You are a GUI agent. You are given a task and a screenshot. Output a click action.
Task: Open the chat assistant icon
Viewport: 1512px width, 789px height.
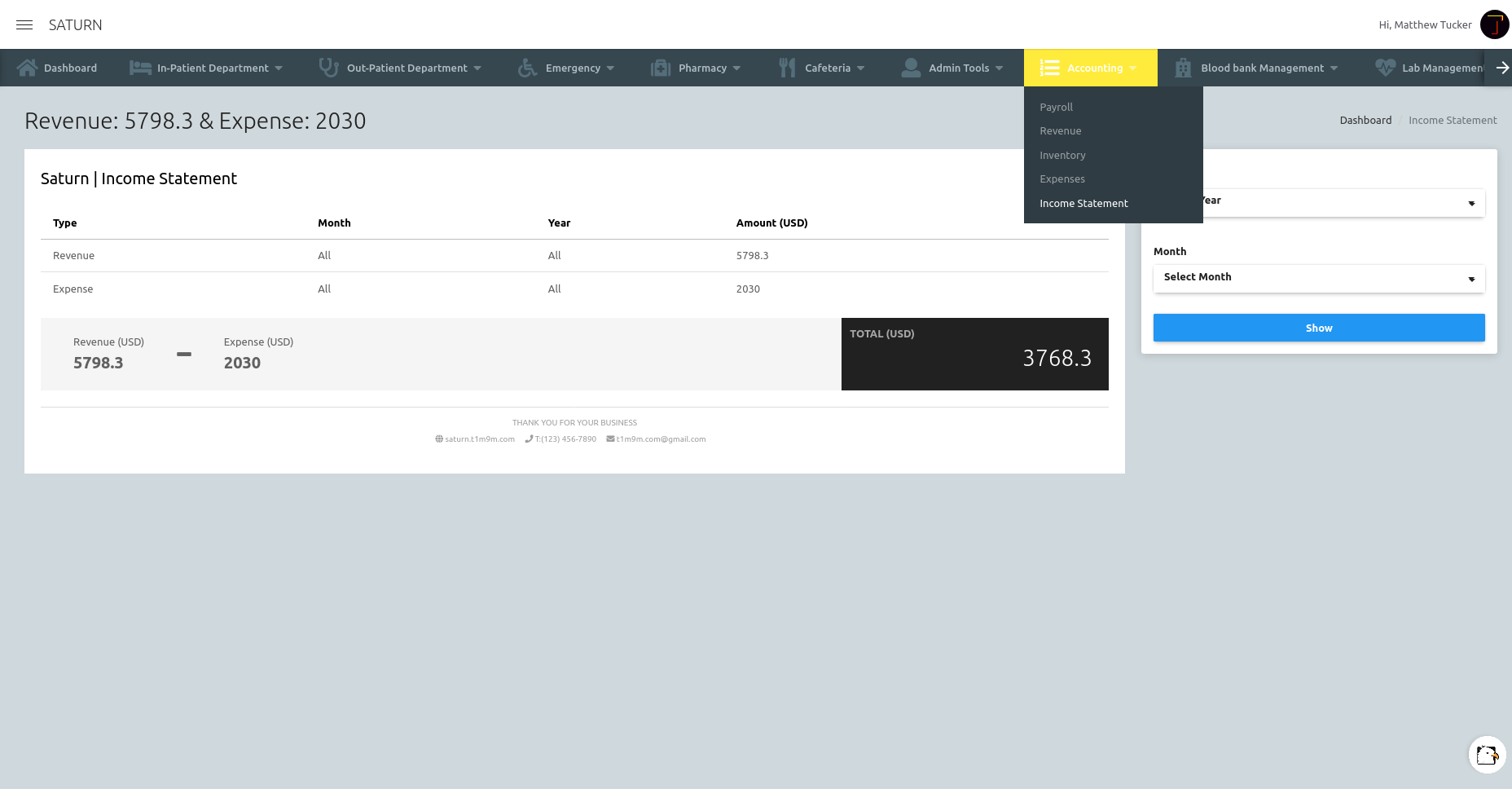(x=1486, y=755)
